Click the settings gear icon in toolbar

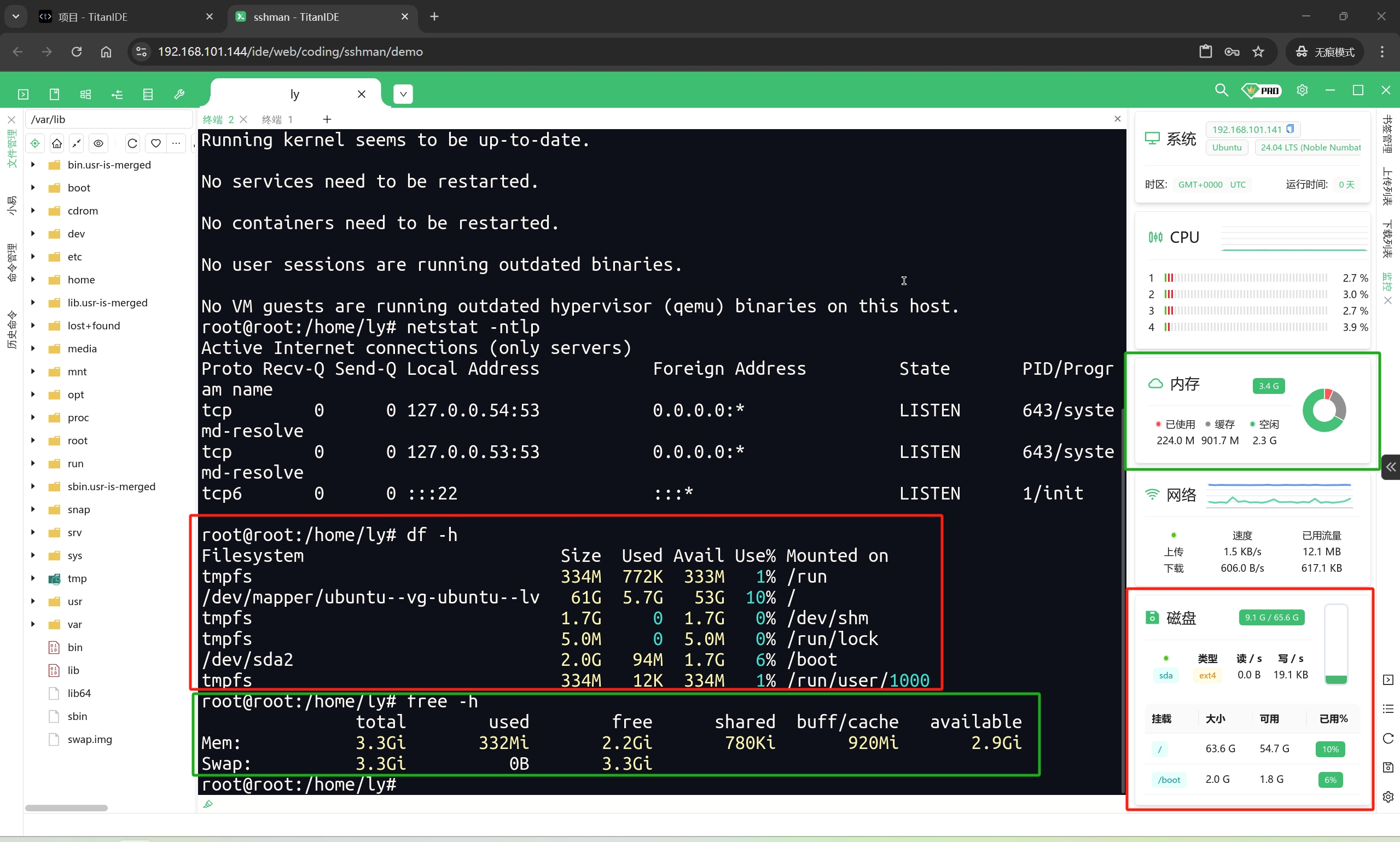tap(1302, 91)
